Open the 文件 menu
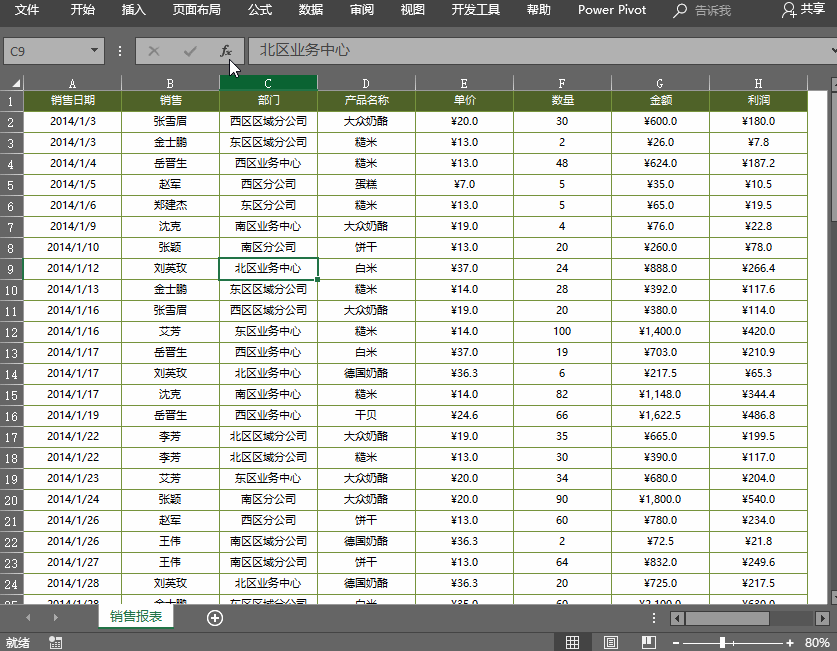The image size is (837, 651). (27, 10)
